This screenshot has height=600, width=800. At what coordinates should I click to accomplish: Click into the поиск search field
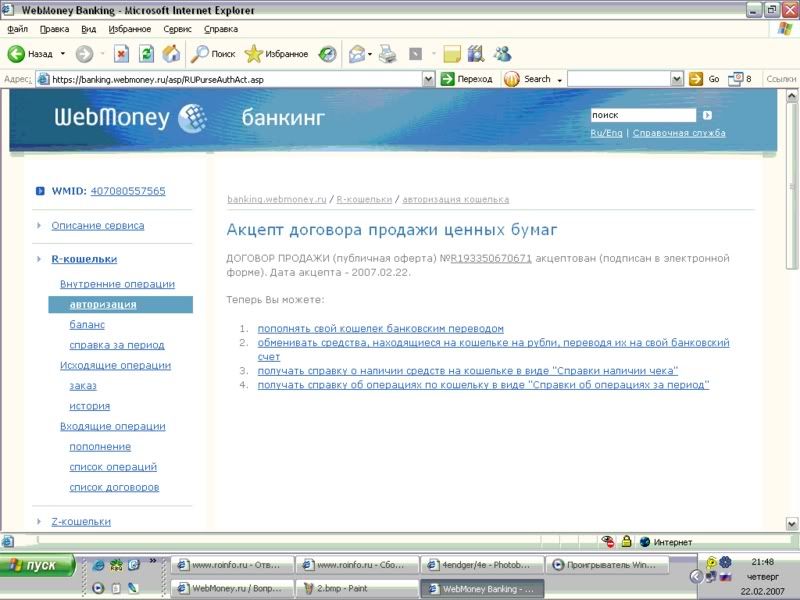coord(643,115)
